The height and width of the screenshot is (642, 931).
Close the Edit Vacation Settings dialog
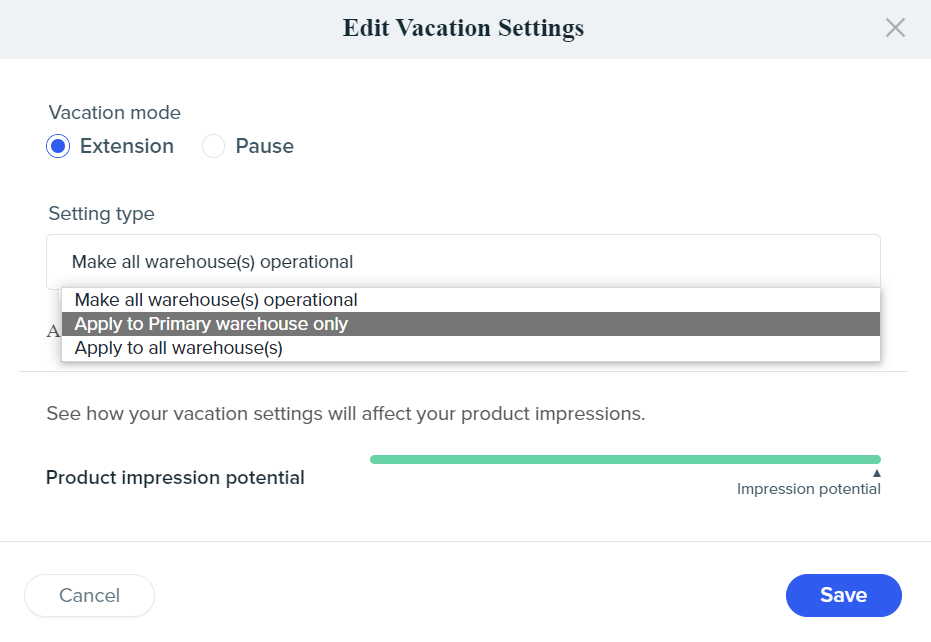(895, 28)
